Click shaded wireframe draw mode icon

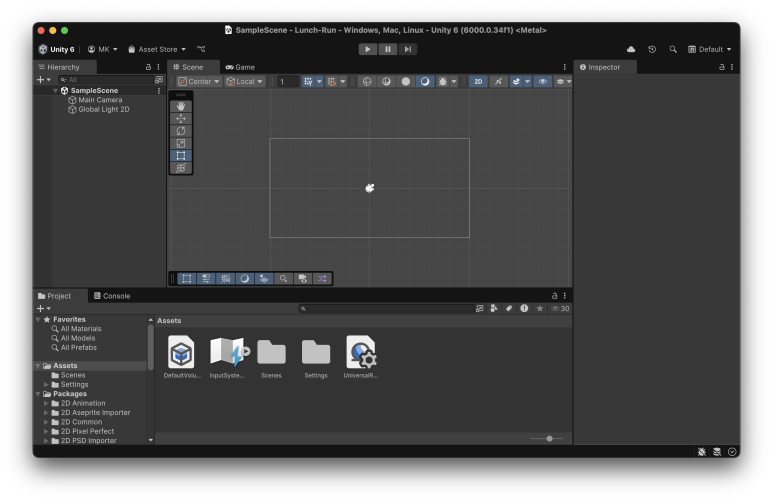386,81
